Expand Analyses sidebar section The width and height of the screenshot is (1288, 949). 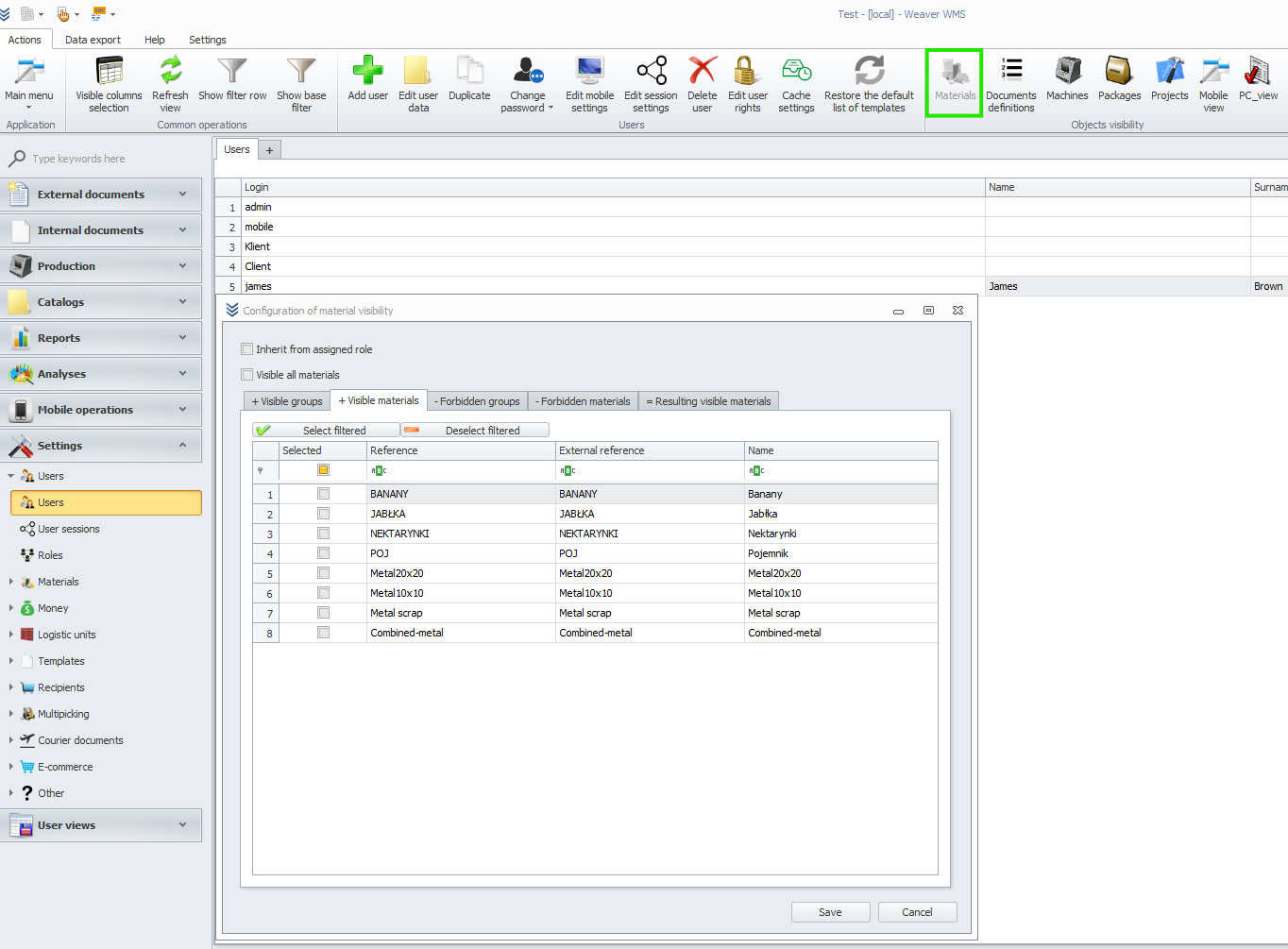(101, 374)
